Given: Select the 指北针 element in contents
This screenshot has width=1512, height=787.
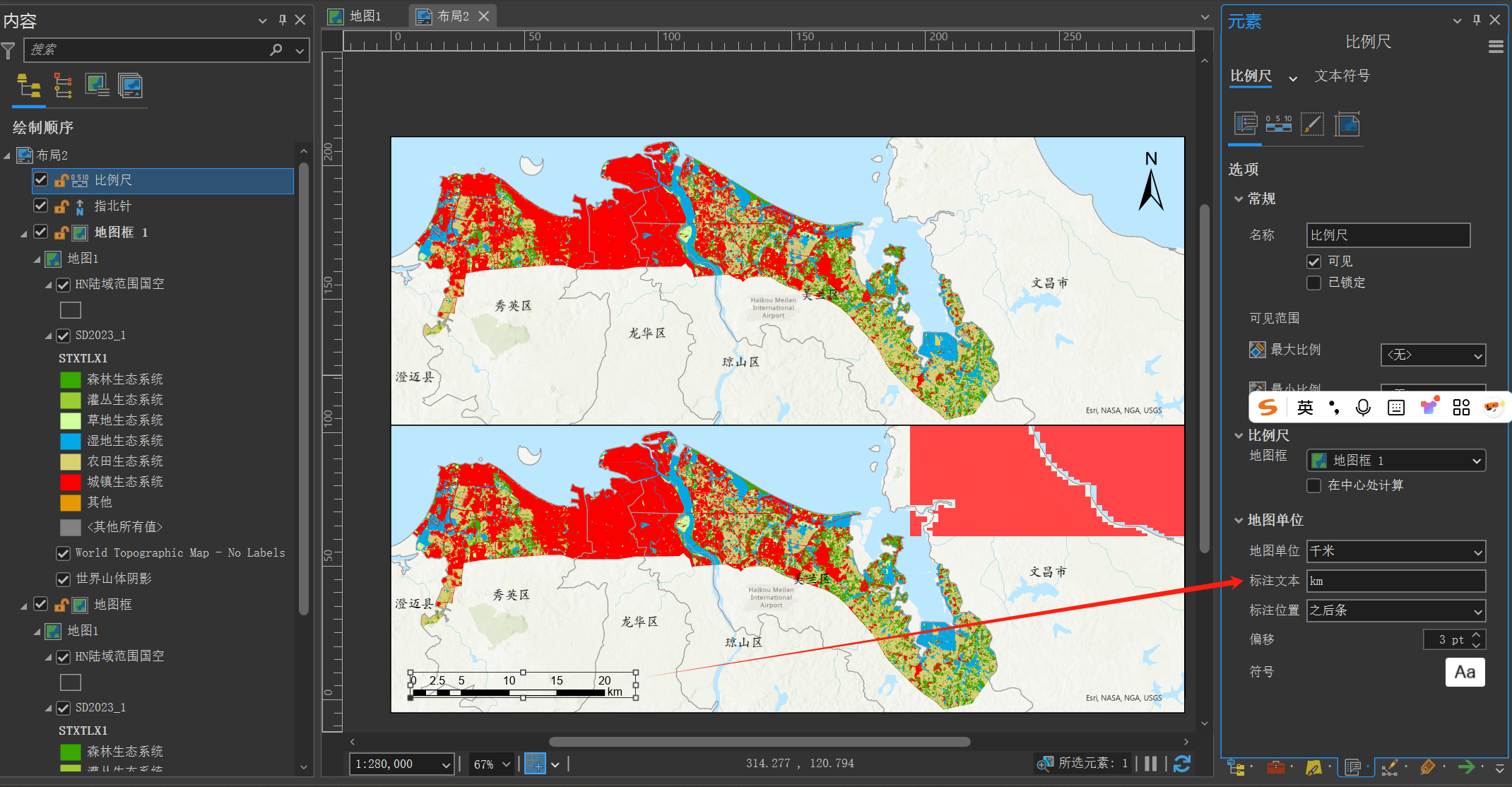Looking at the screenshot, I should pyautogui.click(x=113, y=206).
